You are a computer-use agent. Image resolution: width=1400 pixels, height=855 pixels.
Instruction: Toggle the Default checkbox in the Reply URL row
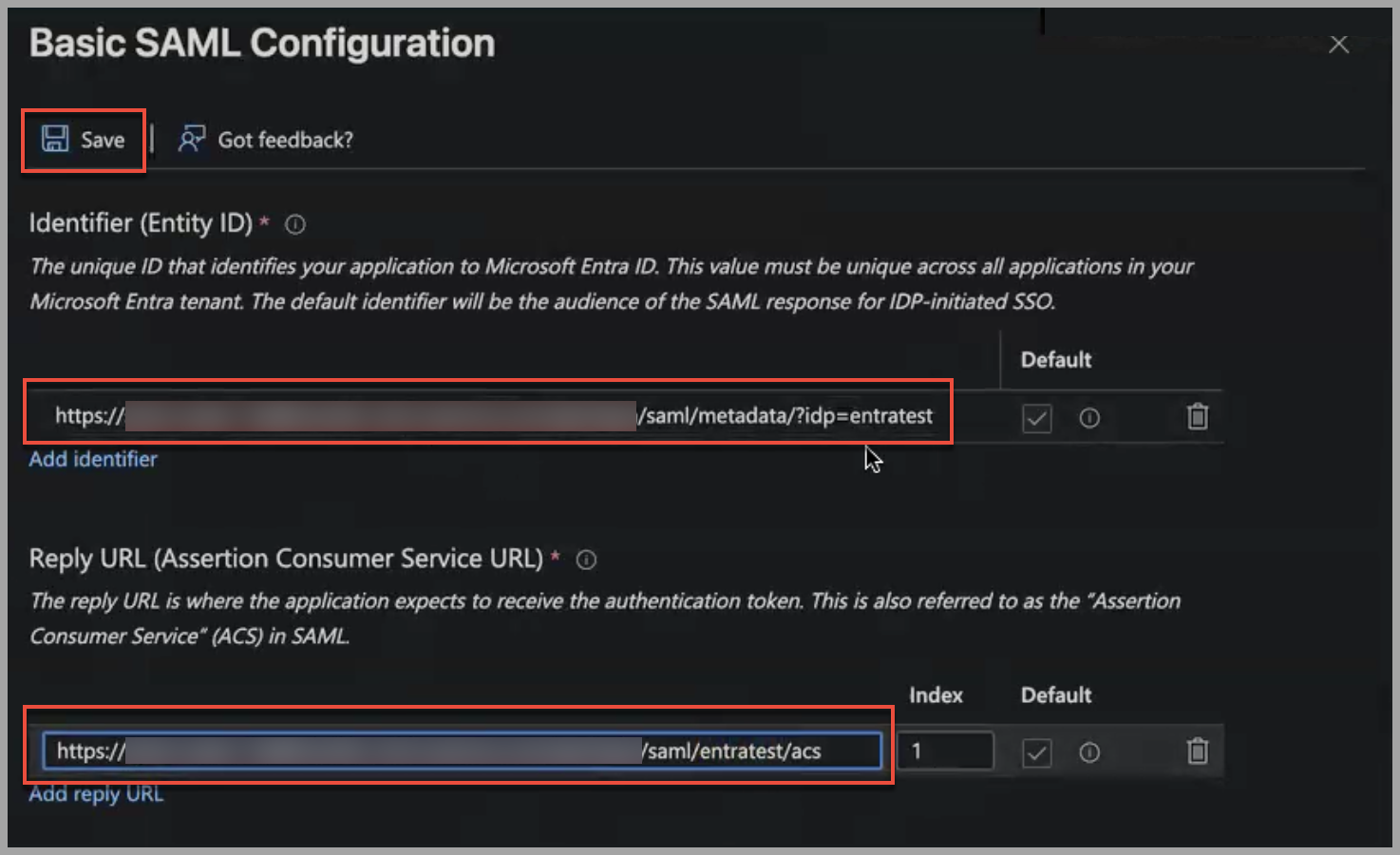pyautogui.click(x=1036, y=753)
